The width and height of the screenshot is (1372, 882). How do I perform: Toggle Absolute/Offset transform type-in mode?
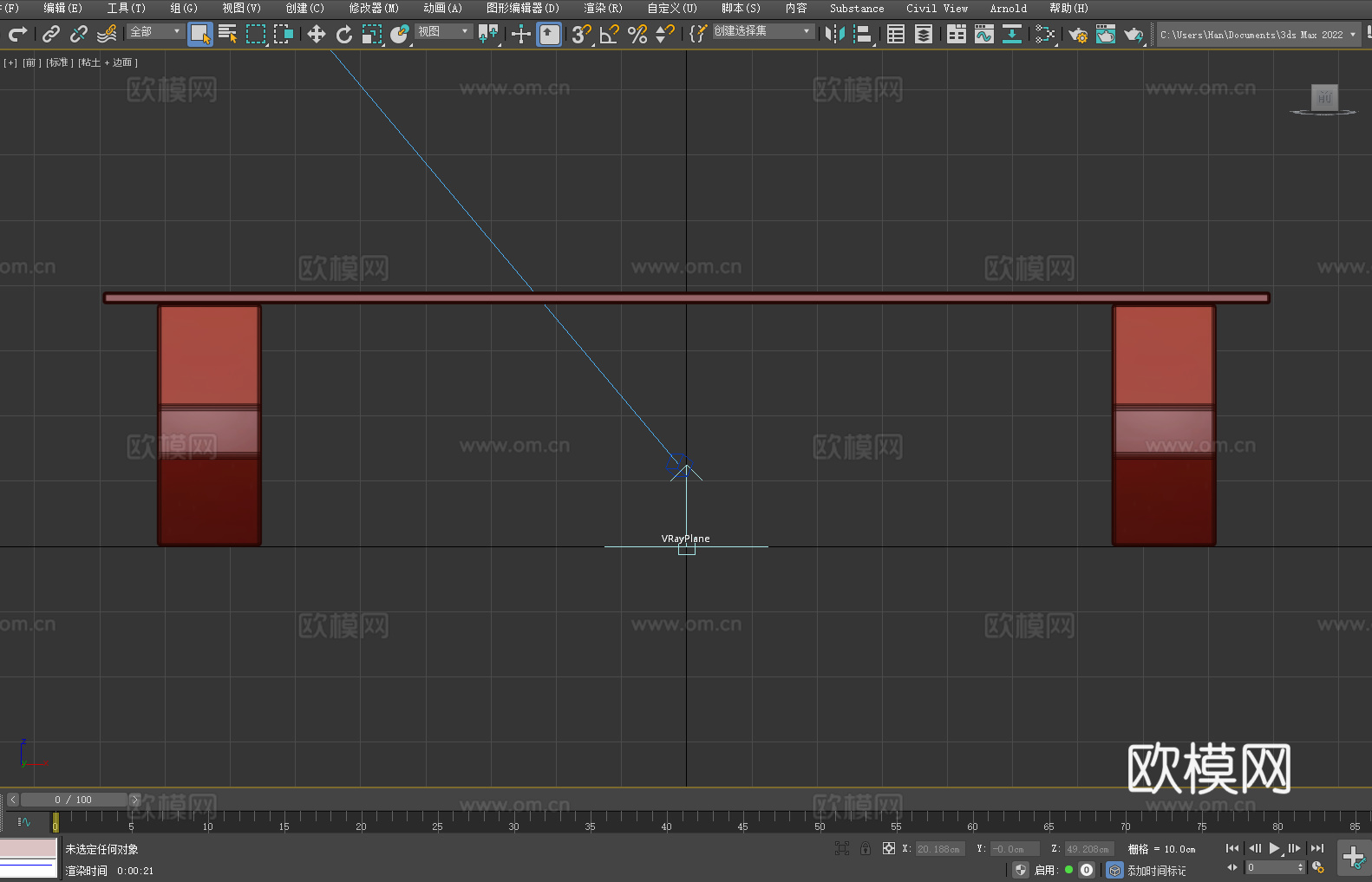(889, 848)
